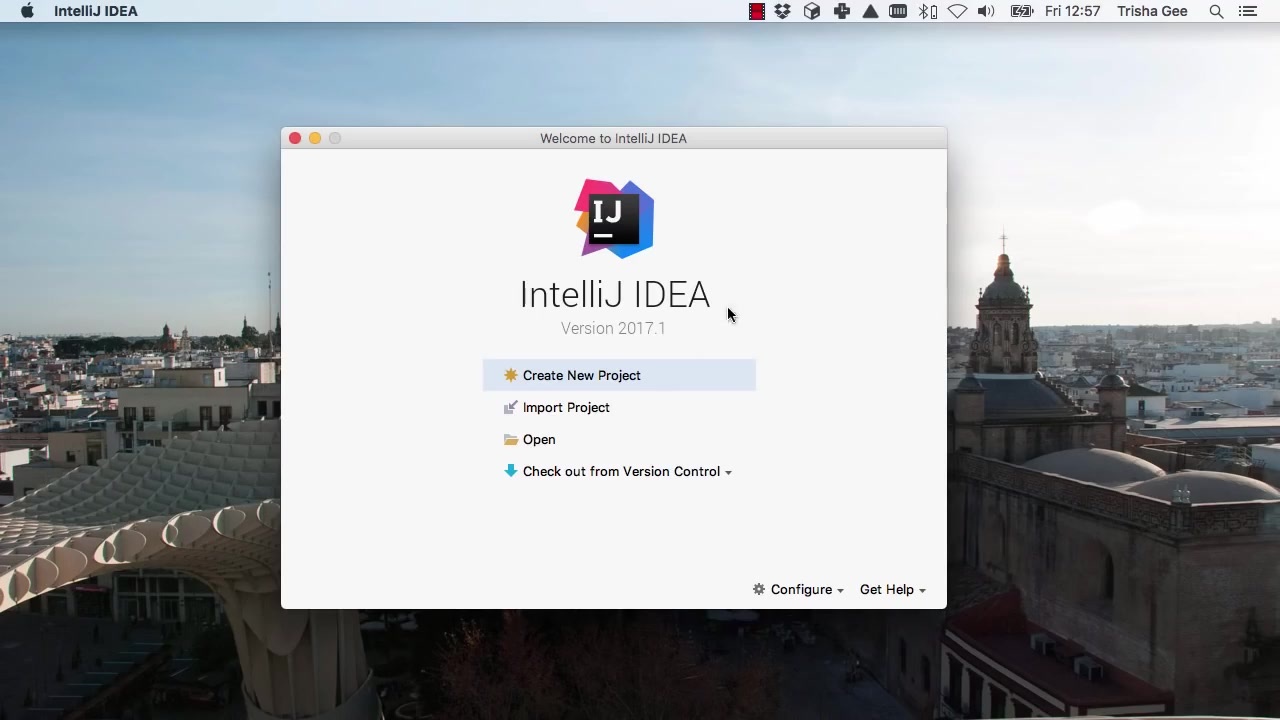The image size is (1280, 720).
Task: Click the memory chip icon in menu bar
Action: tap(898, 11)
